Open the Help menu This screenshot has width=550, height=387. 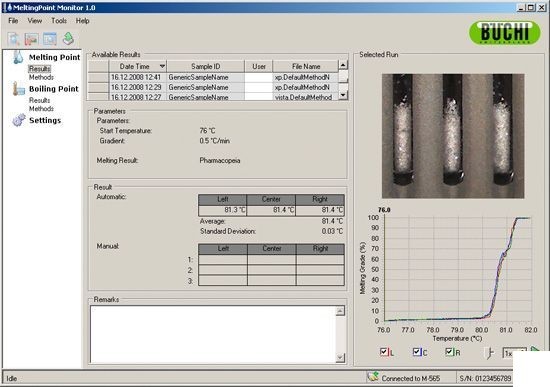point(82,21)
